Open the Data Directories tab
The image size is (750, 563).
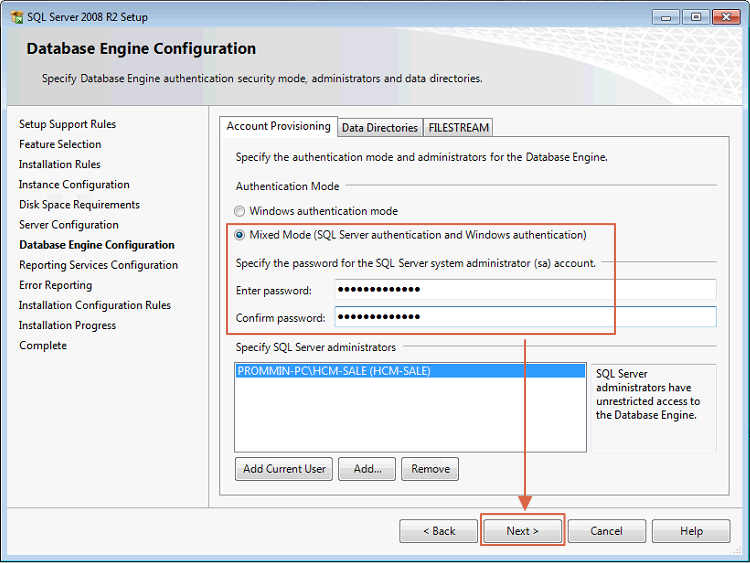click(x=380, y=128)
